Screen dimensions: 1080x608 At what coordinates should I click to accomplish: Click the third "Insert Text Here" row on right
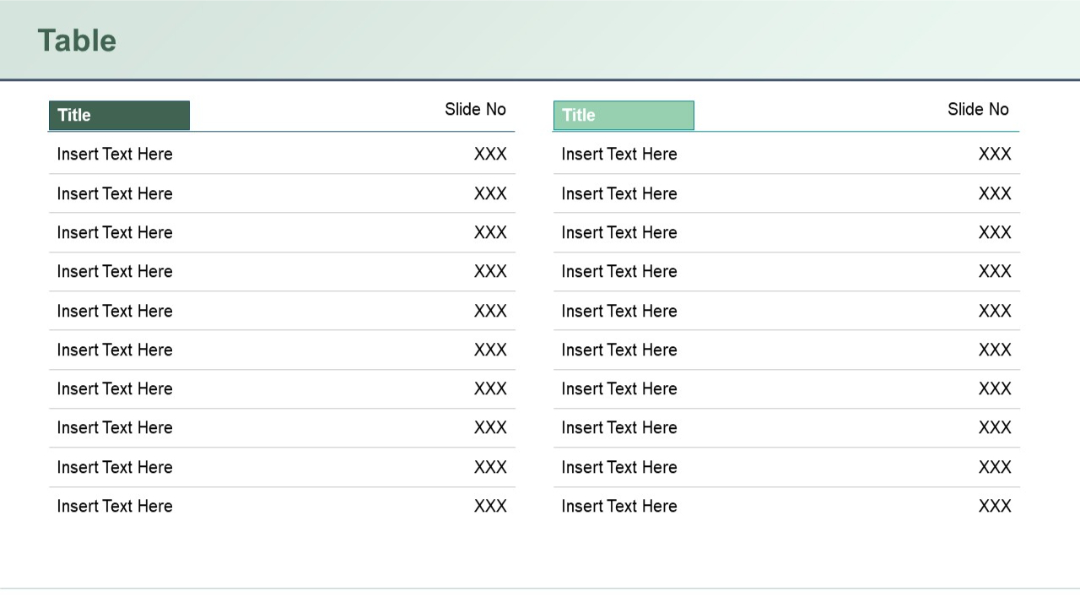pyautogui.click(x=618, y=232)
